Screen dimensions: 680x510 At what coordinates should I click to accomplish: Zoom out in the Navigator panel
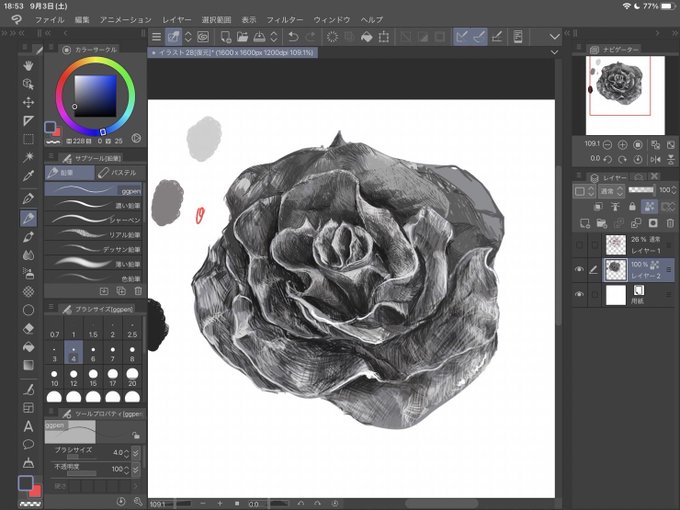tap(608, 144)
